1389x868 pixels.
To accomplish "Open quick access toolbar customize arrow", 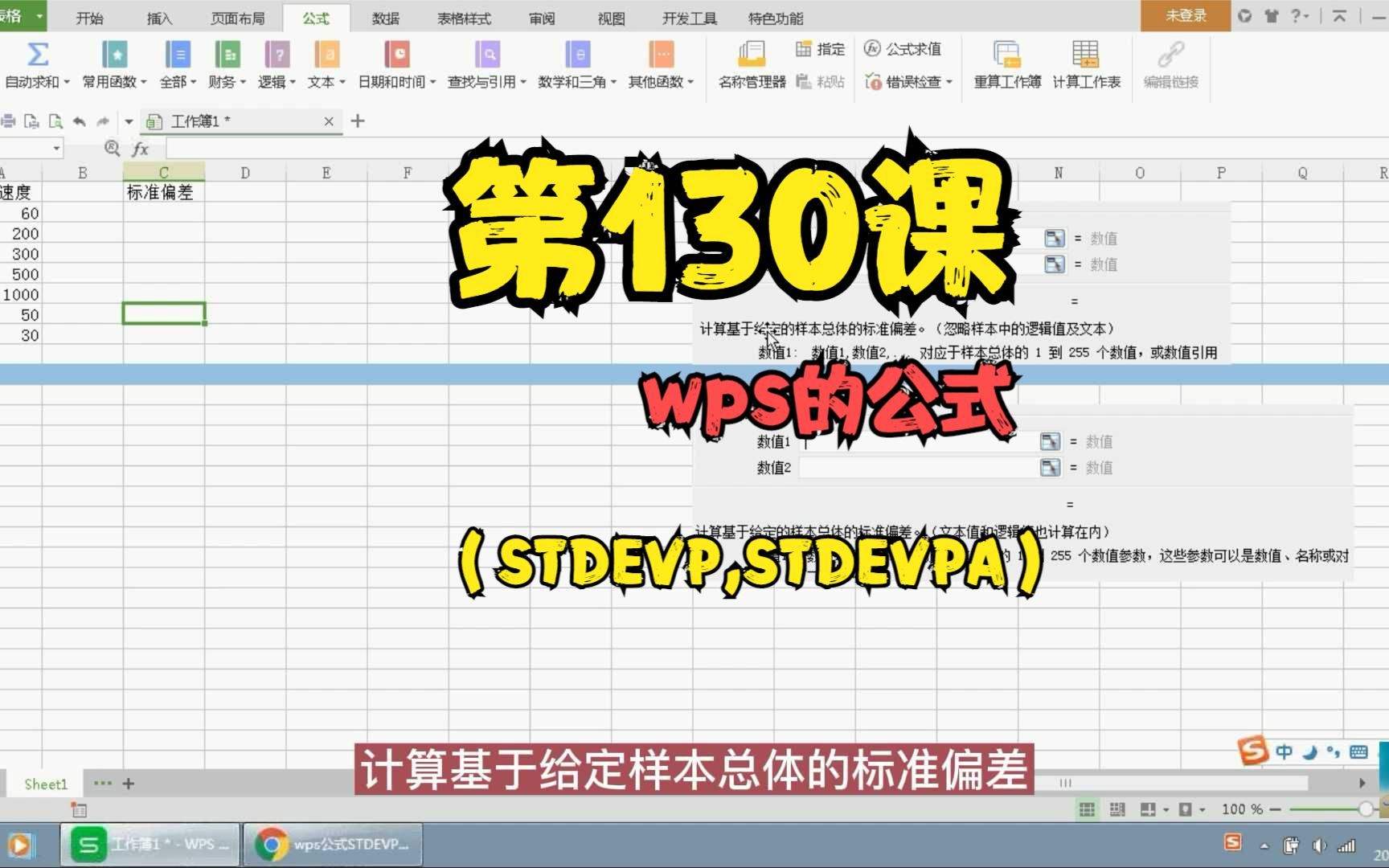I will [x=129, y=121].
